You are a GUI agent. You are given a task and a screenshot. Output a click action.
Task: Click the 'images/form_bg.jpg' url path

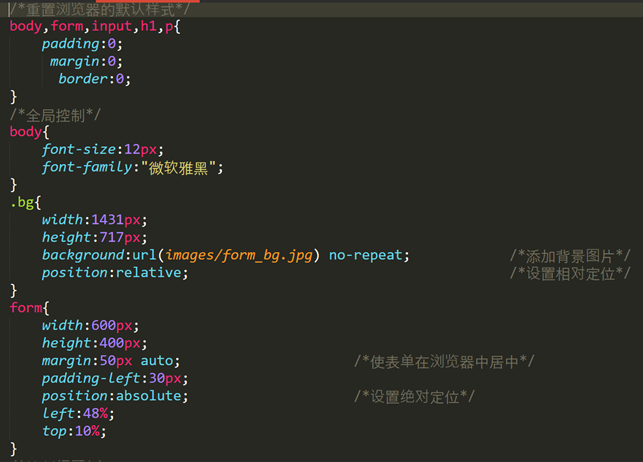pos(239,255)
